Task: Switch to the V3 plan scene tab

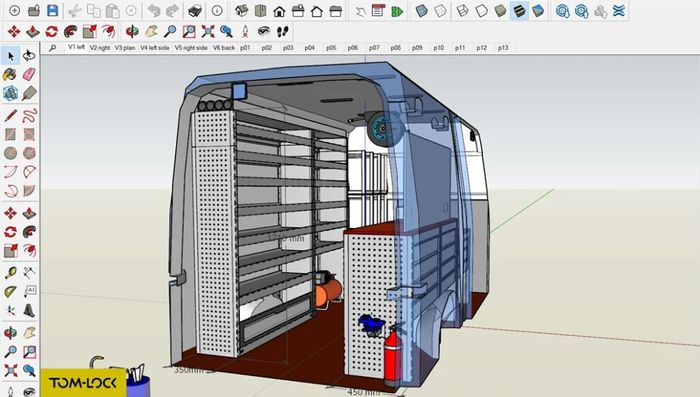Action: 125,47
